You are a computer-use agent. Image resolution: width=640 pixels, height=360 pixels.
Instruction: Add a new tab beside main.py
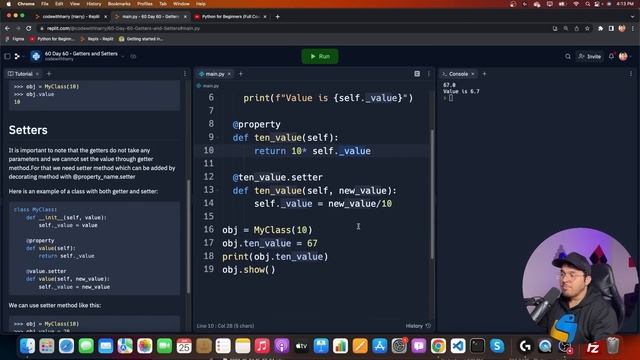point(240,74)
